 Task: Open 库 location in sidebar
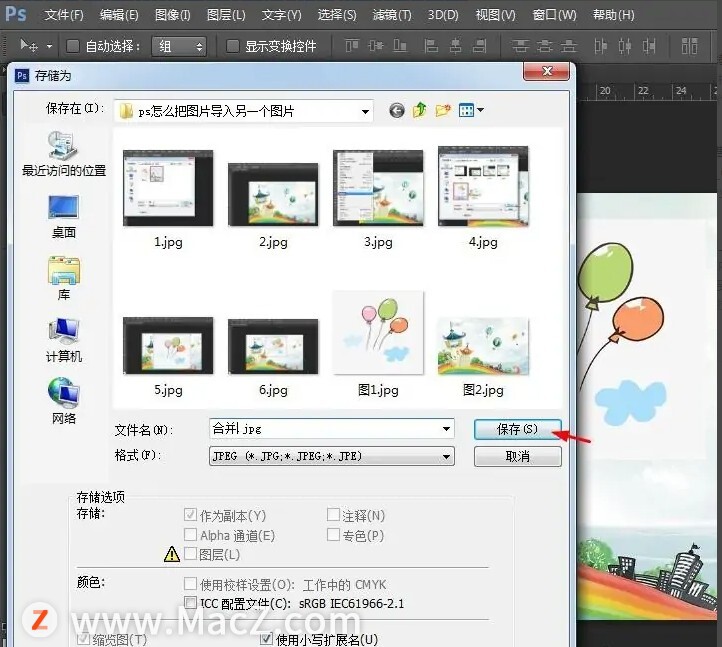[x=64, y=279]
